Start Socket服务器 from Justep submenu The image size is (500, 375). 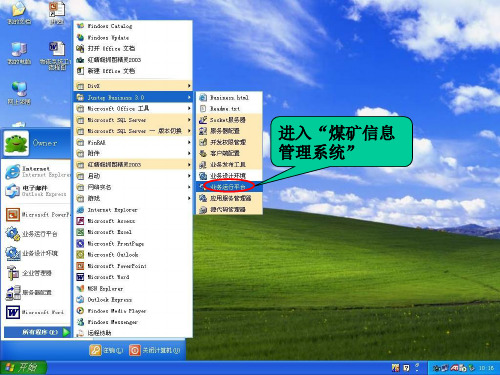point(229,120)
